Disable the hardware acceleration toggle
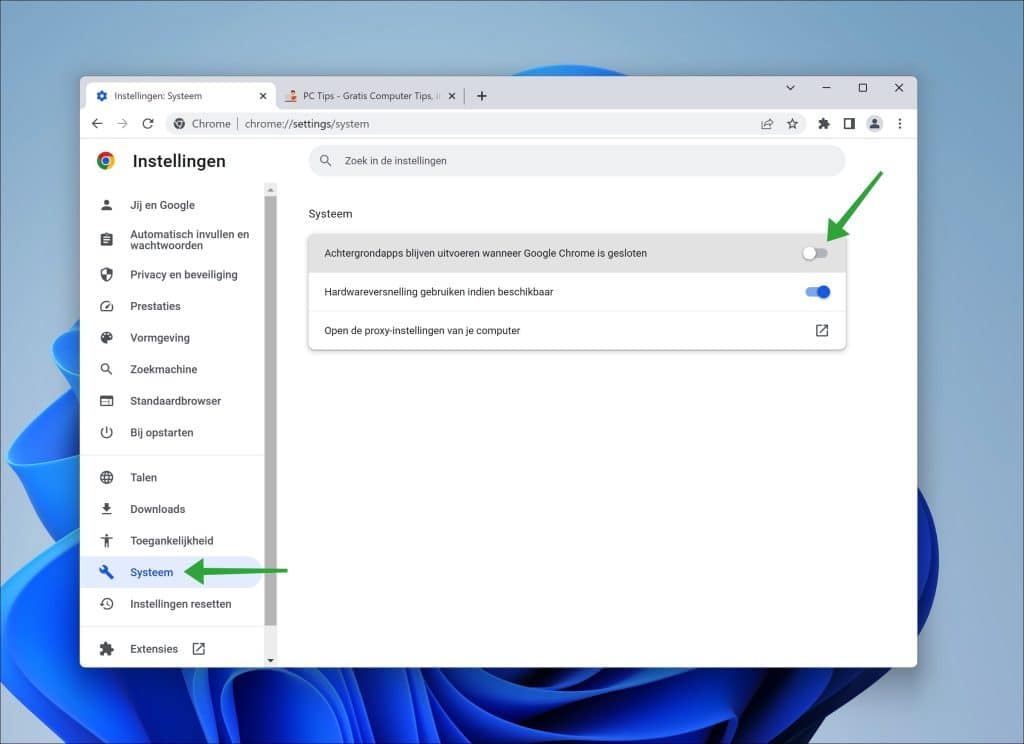Screen dimensions: 1024x744 816,291
